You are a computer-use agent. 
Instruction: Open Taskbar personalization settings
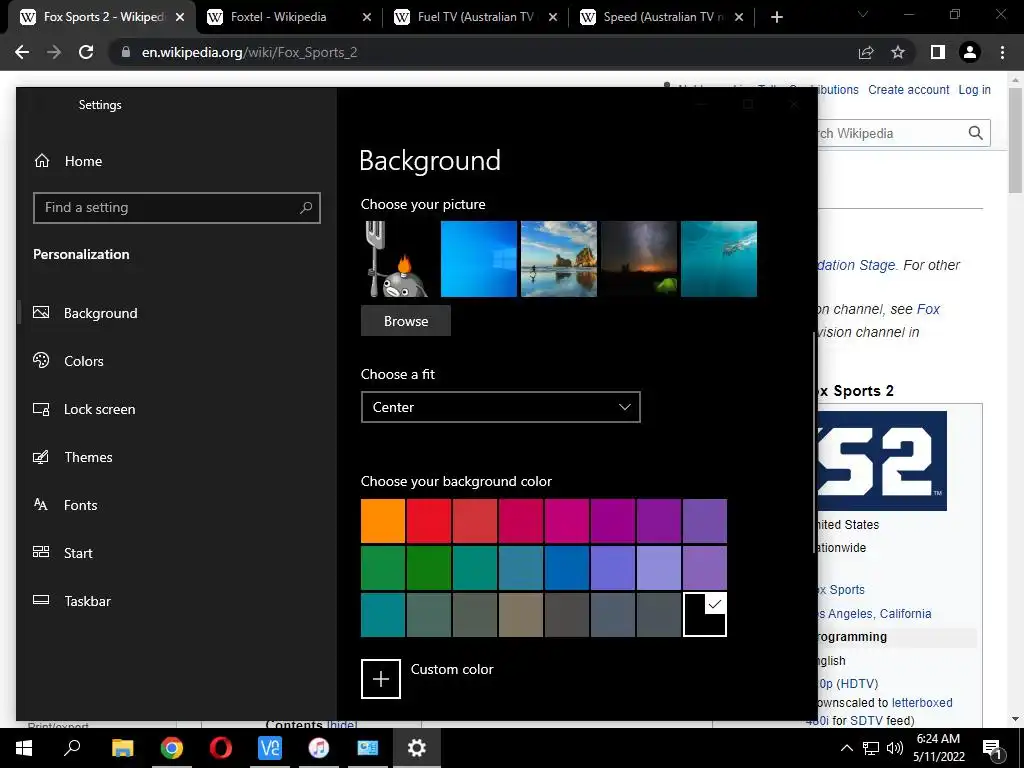(87, 601)
